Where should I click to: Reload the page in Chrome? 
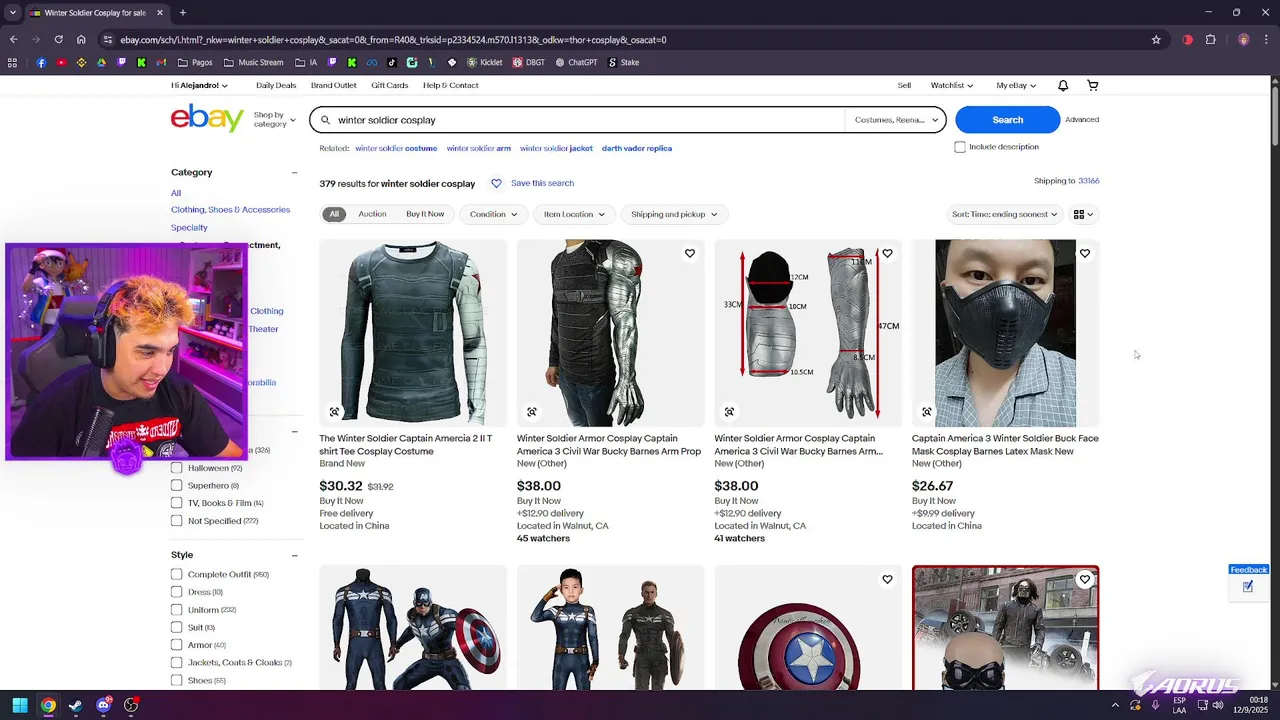(58, 40)
